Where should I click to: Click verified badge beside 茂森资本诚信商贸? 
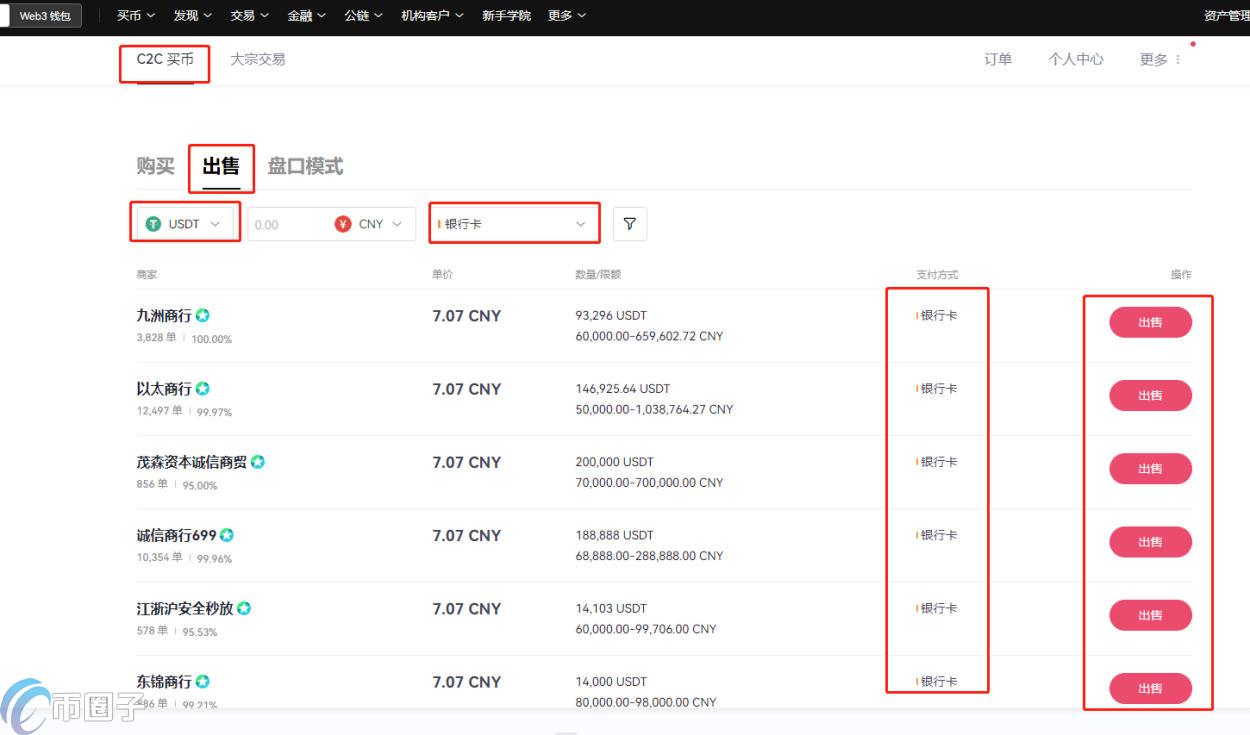(258, 462)
